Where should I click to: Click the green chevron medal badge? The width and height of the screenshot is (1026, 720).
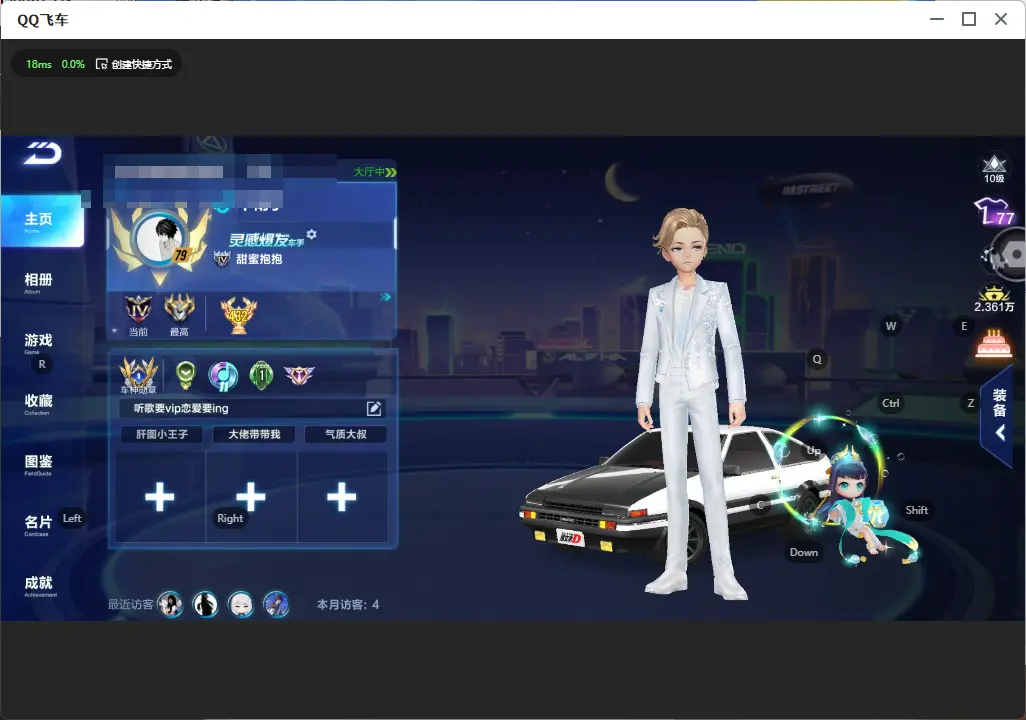click(186, 375)
